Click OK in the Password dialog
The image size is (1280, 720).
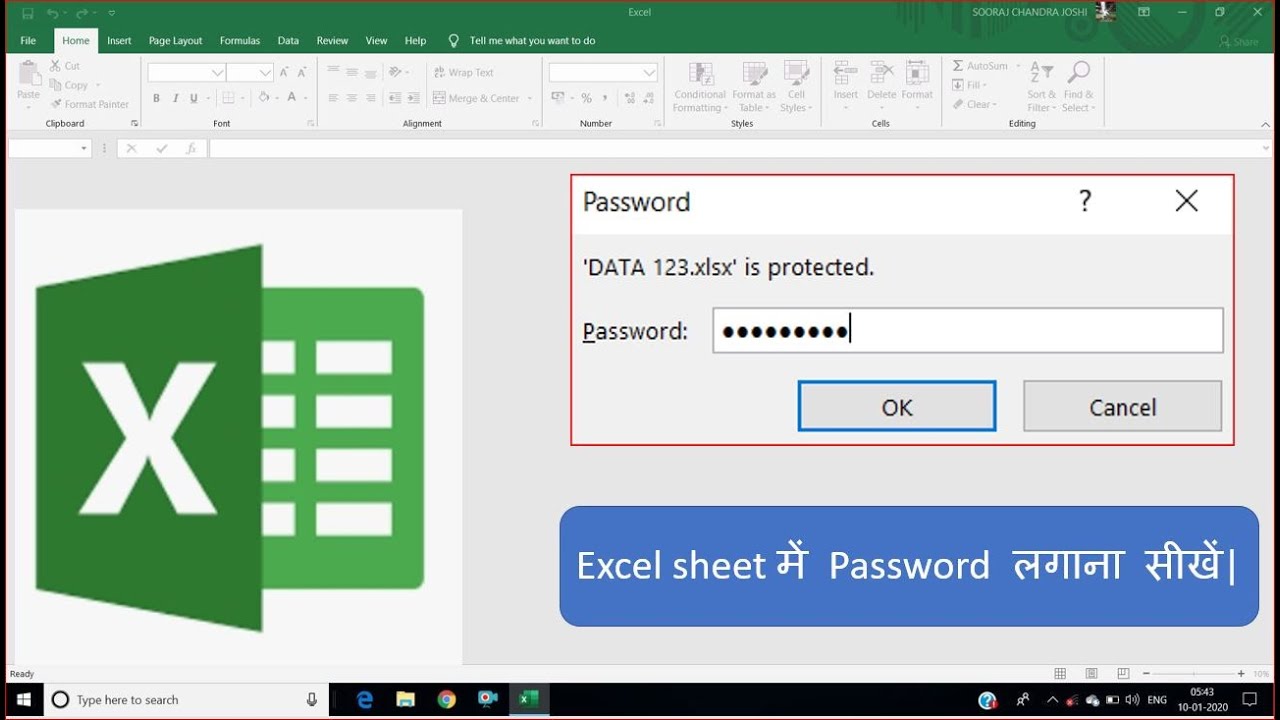coord(897,406)
